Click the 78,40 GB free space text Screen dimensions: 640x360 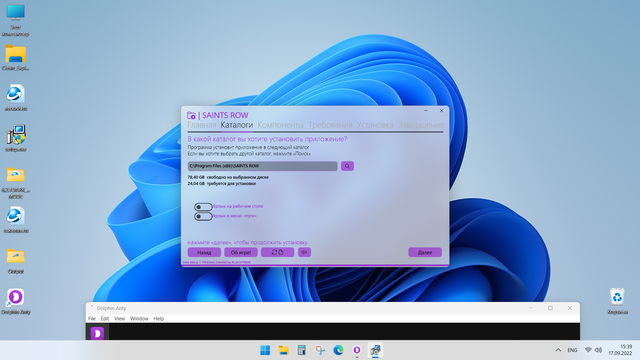pyautogui.click(x=228, y=177)
